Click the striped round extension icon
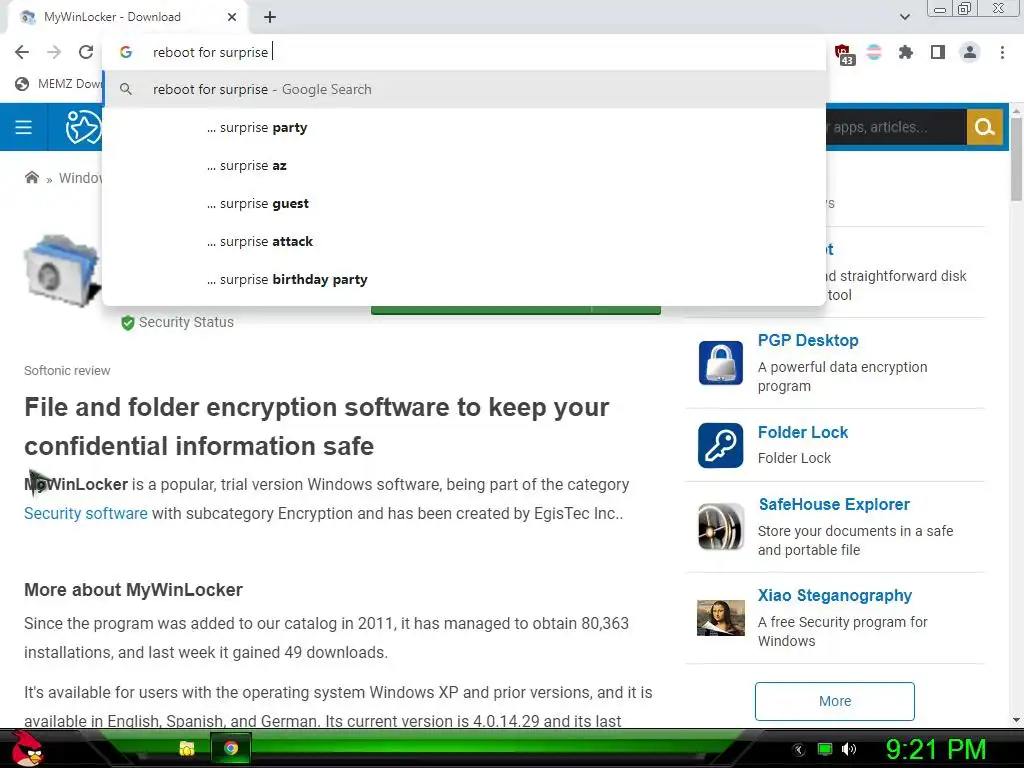Viewport: 1024px width, 768px height. pyautogui.click(x=874, y=52)
